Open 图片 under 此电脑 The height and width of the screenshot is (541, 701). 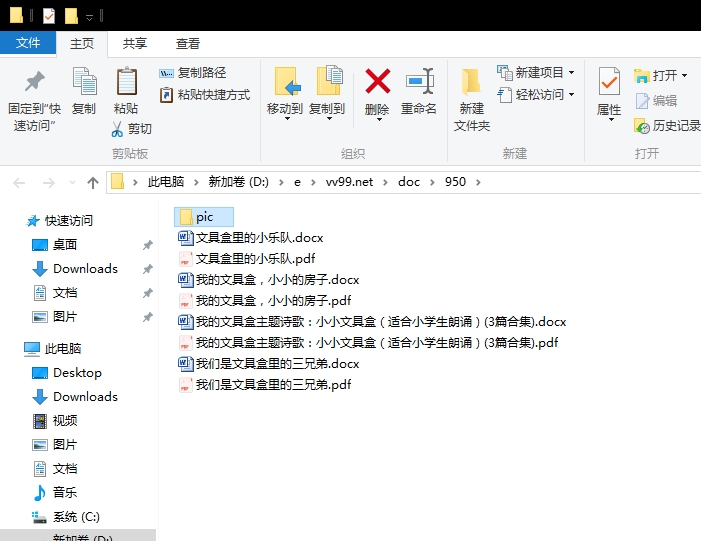(55, 445)
